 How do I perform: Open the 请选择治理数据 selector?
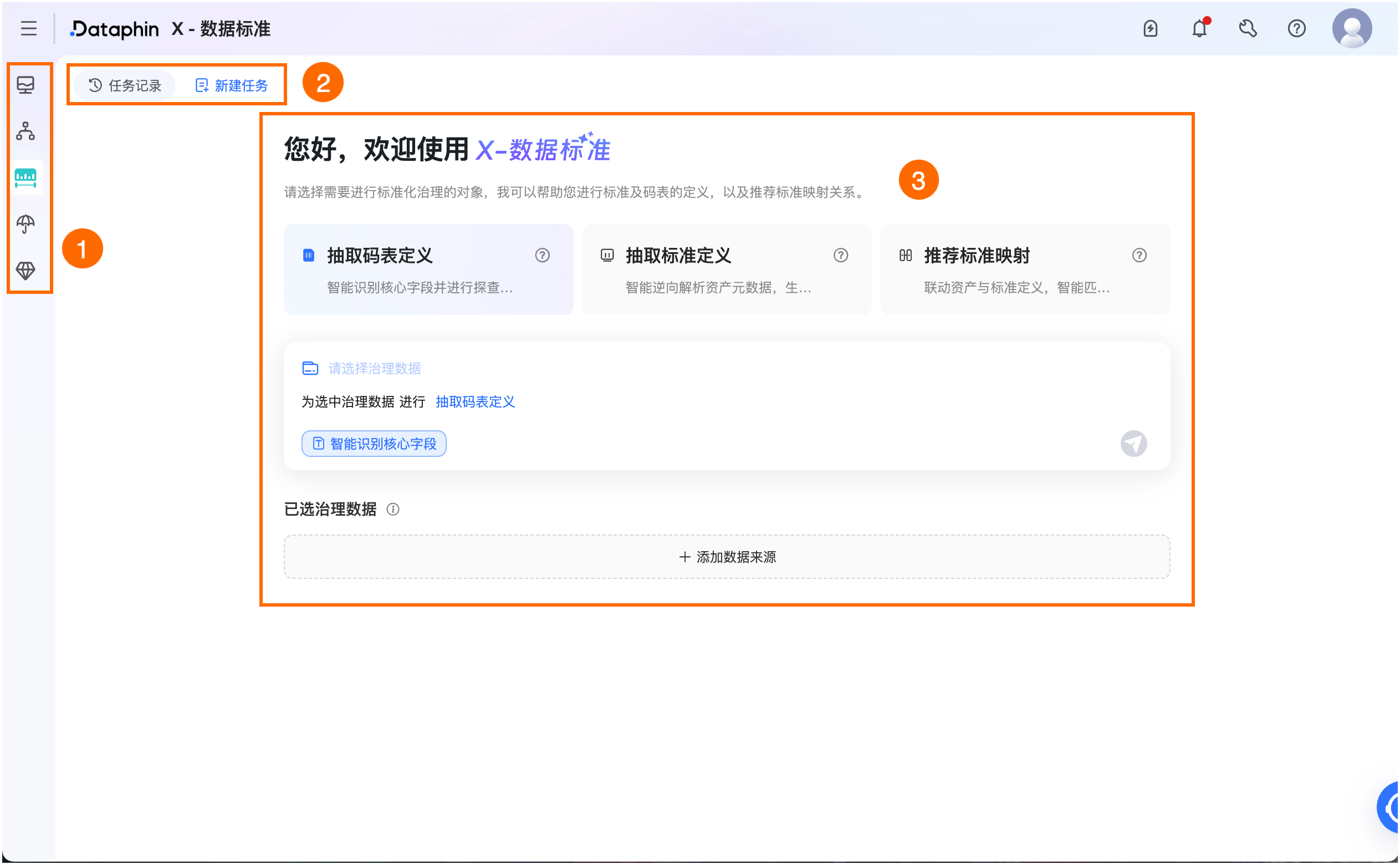[375, 368]
